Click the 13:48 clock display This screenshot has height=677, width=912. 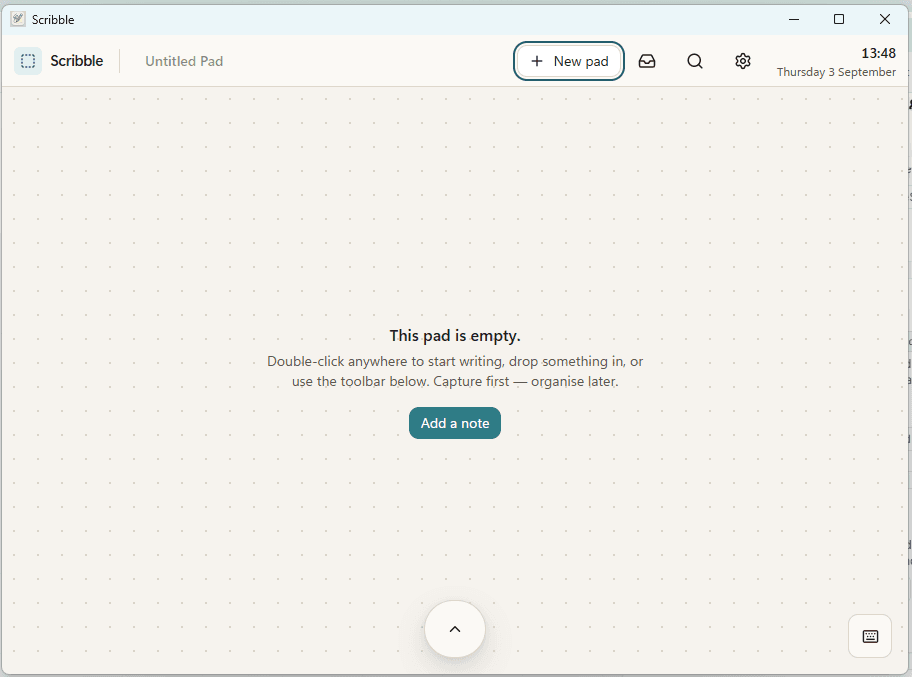878,53
